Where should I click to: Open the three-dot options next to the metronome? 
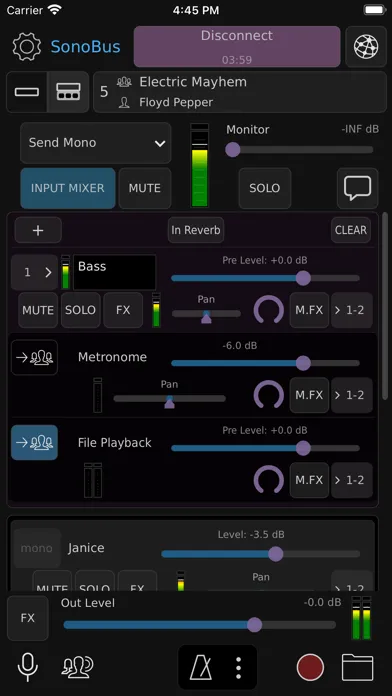click(x=238, y=667)
